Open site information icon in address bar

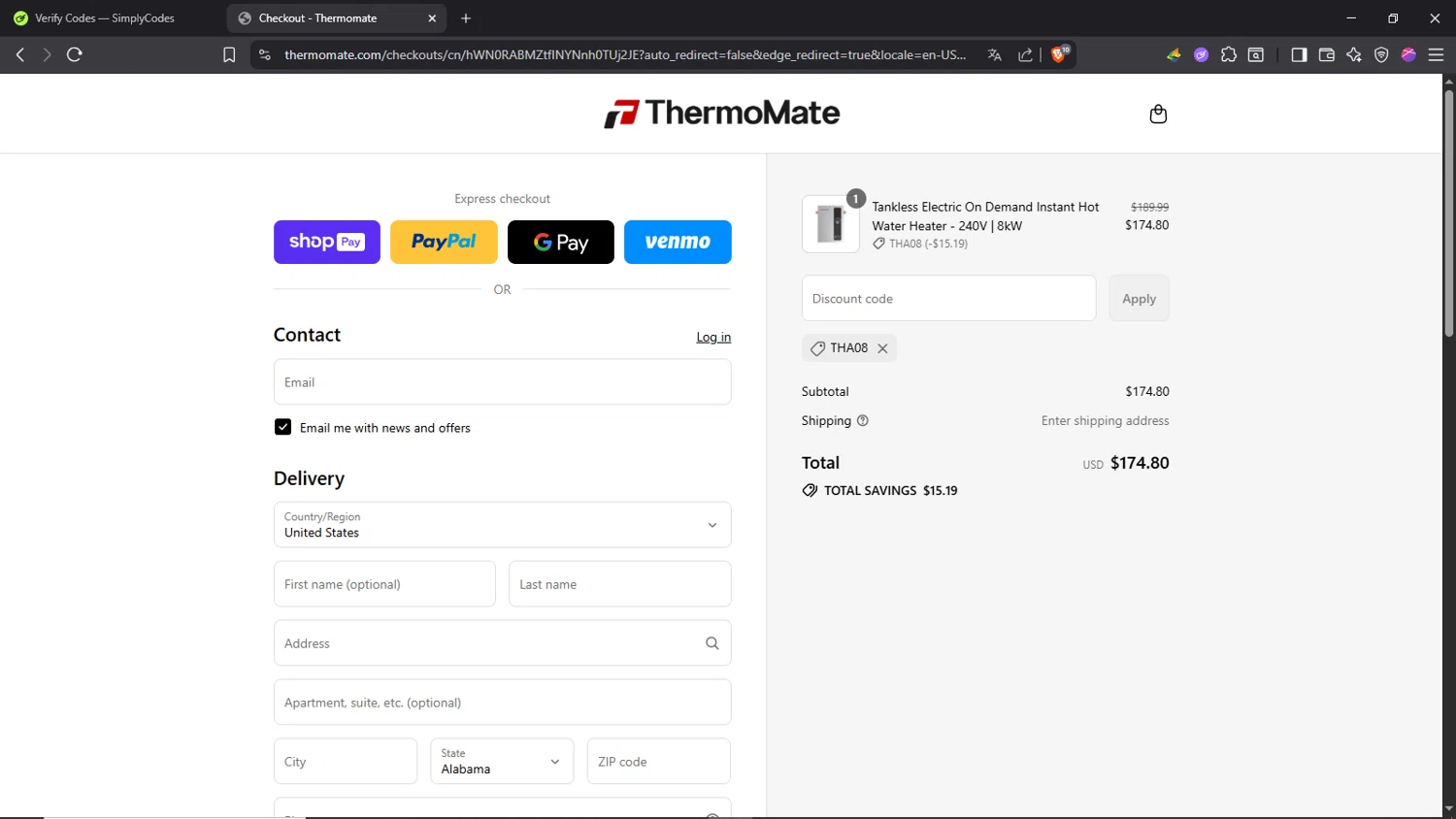(x=265, y=55)
